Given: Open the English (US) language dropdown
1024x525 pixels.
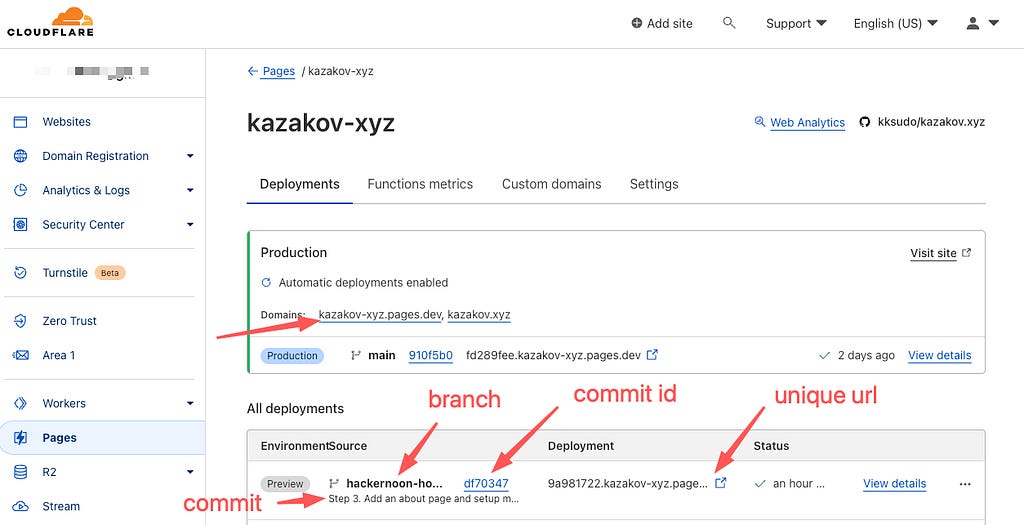Looking at the screenshot, I should tap(895, 24).
